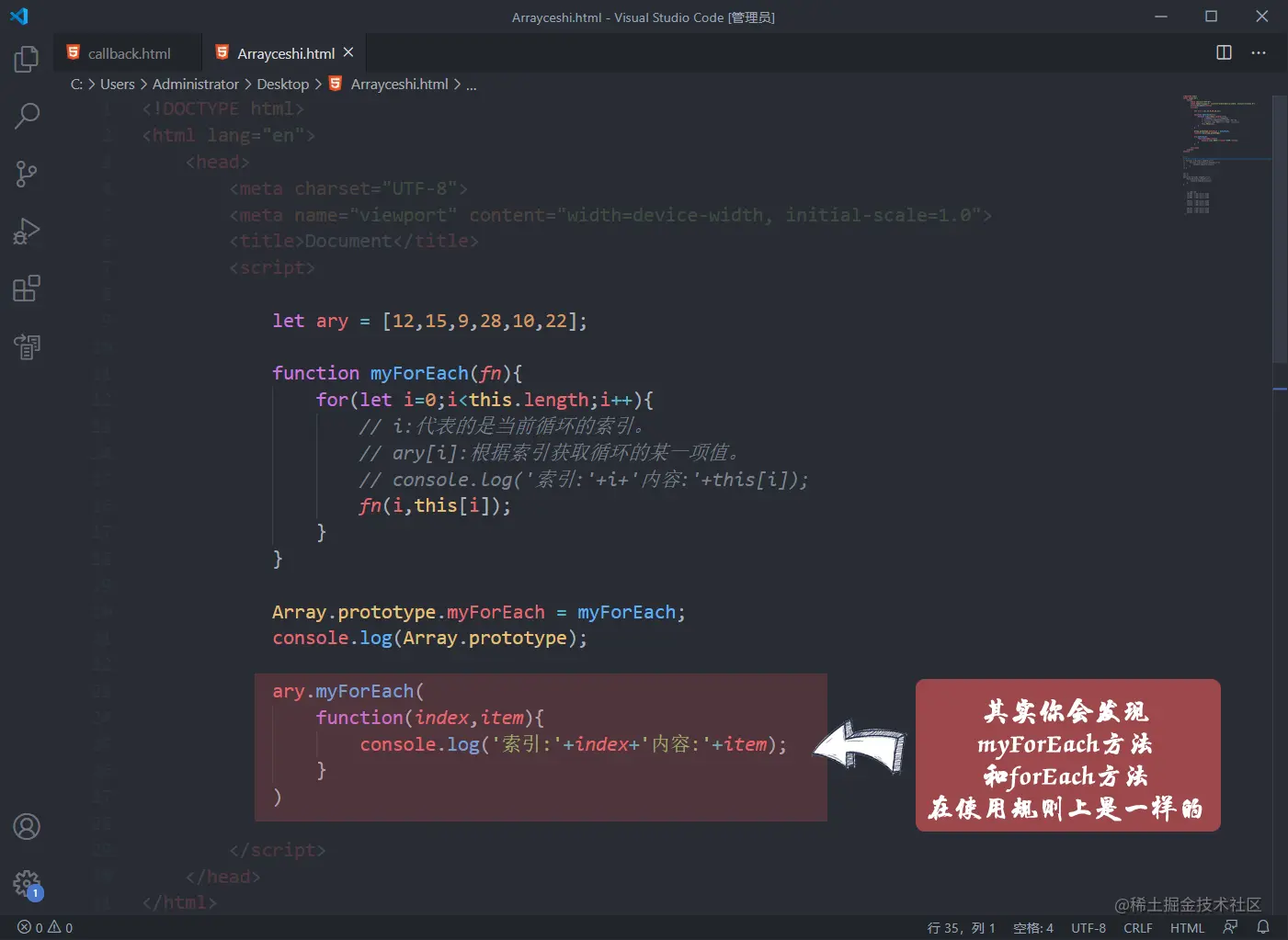Click the '<!DOCTYPE html>' line
Viewport: 1288px width, 940px height.
(222, 108)
